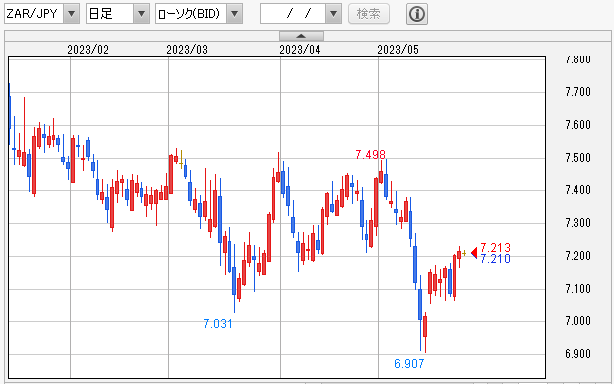Screen dimensions: 614x384
Task: Click the information icon button
Action: point(417,14)
